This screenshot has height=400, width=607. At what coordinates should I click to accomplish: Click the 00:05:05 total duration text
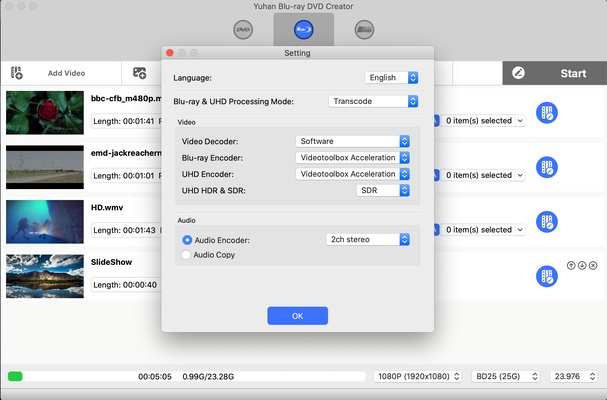coord(155,377)
